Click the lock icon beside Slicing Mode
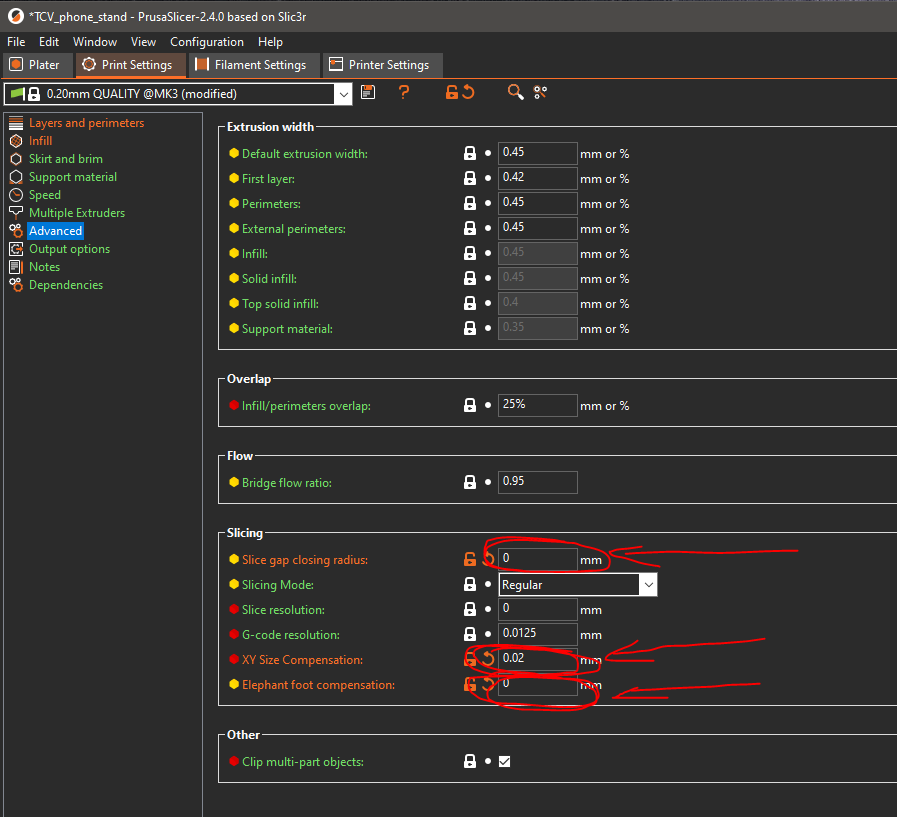Image resolution: width=897 pixels, height=817 pixels. coord(470,584)
